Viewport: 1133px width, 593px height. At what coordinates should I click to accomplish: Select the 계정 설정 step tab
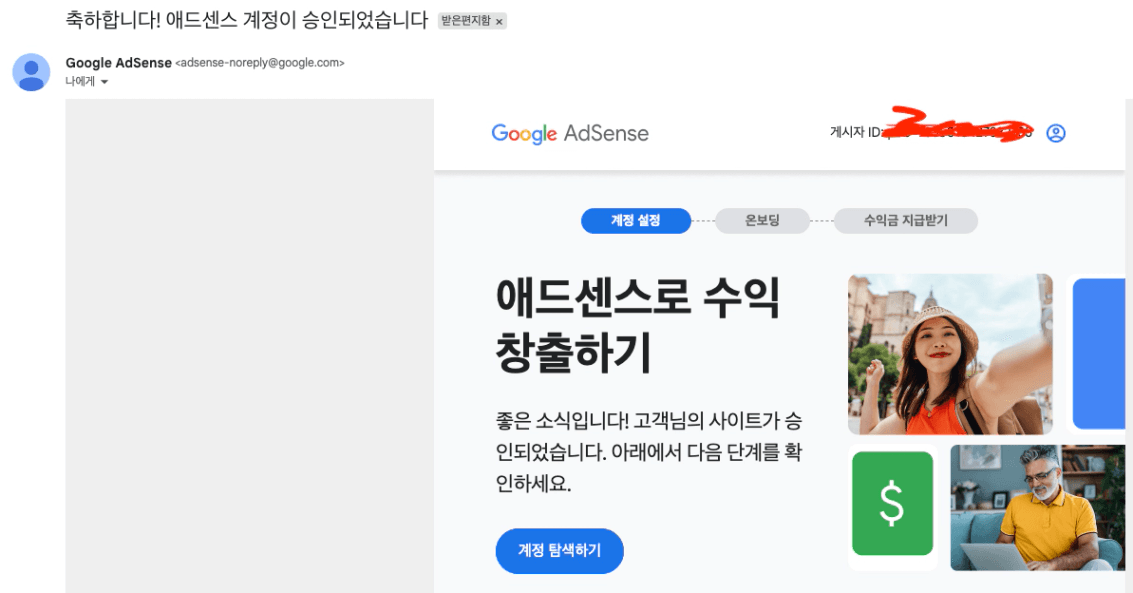[x=636, y=220]
